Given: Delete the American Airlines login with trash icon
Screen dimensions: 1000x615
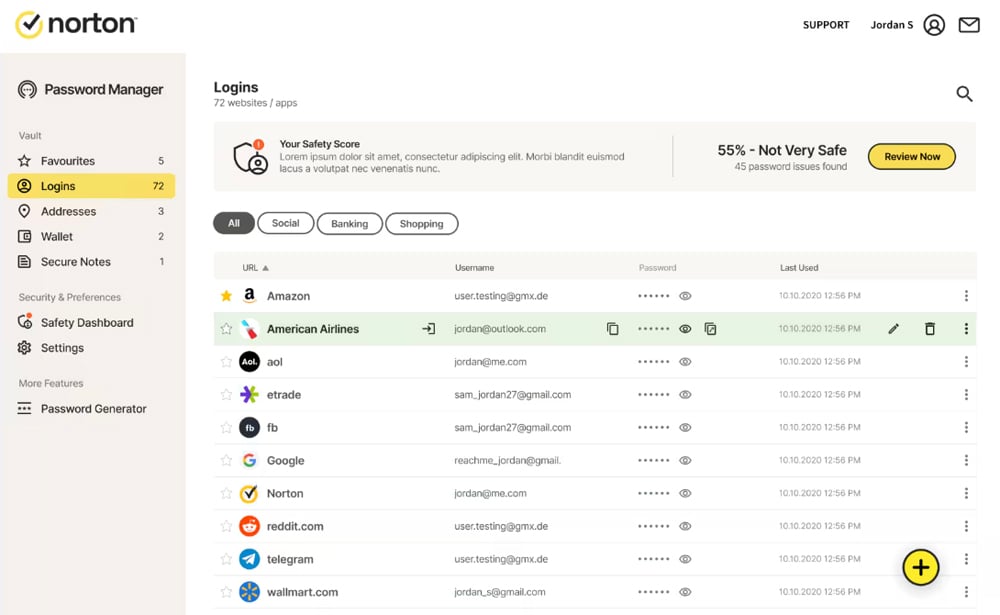Looking at the screenshot, I should (930, 329).
